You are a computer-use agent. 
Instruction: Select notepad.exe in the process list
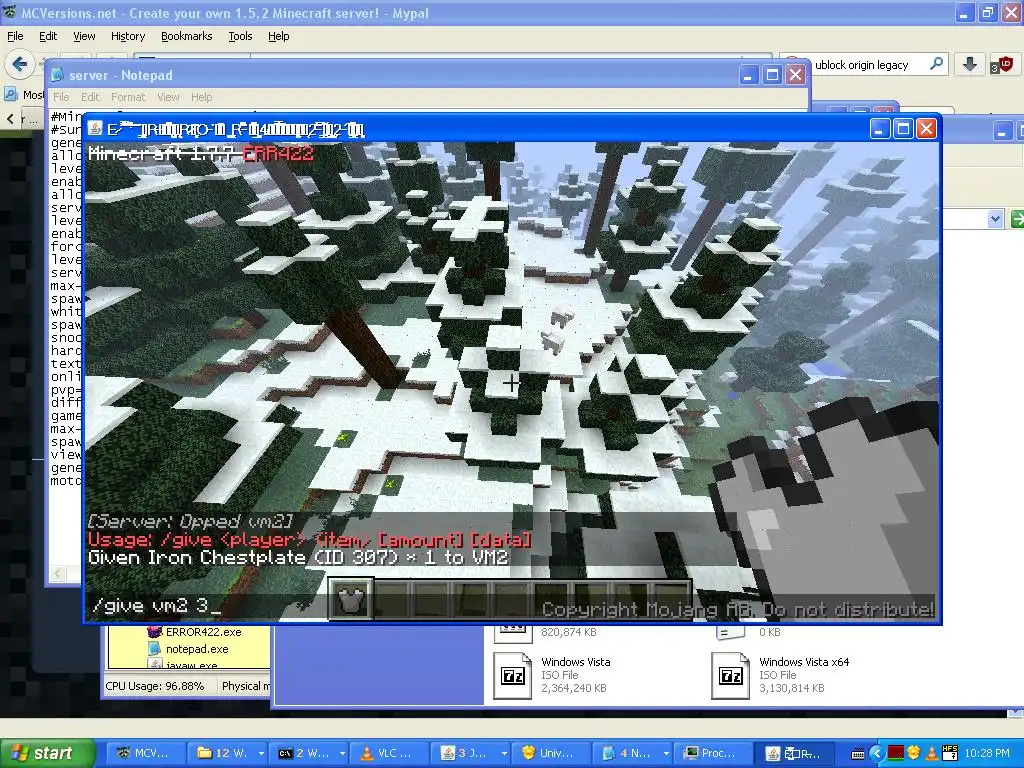click(x=189, y=648)
